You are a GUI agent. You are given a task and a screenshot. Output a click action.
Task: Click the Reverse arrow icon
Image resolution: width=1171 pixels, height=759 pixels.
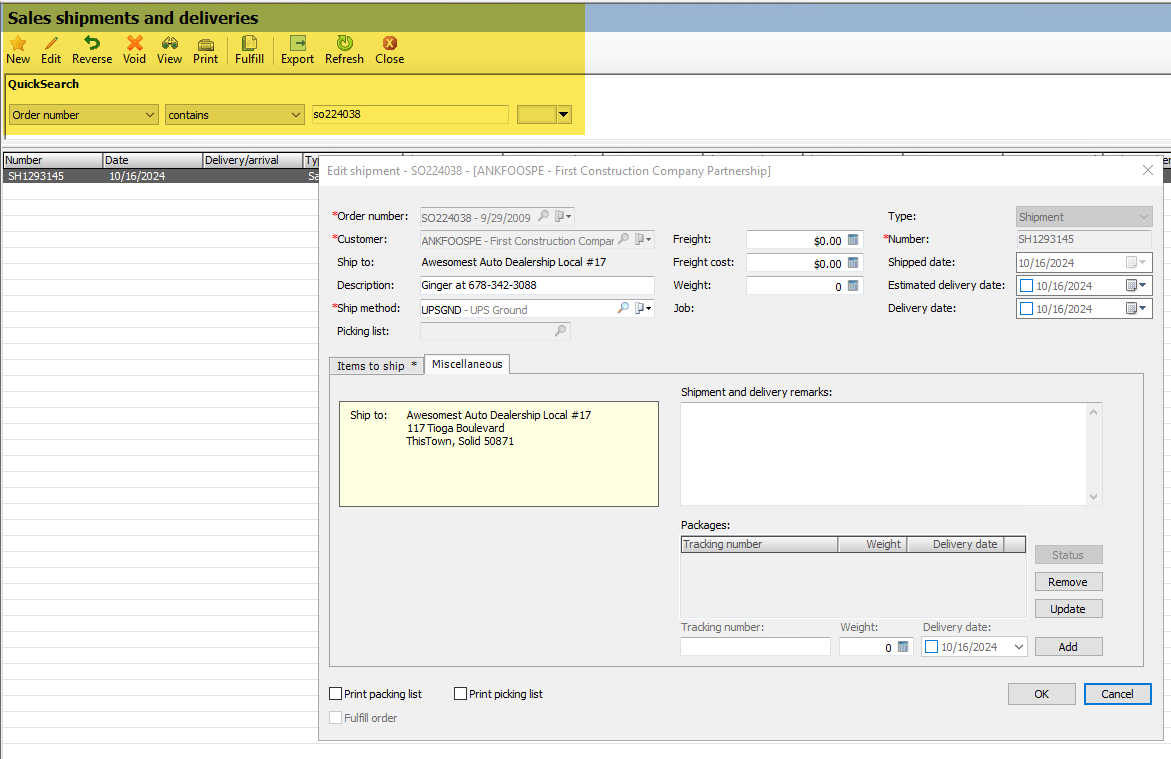click(x=92, y=43)
